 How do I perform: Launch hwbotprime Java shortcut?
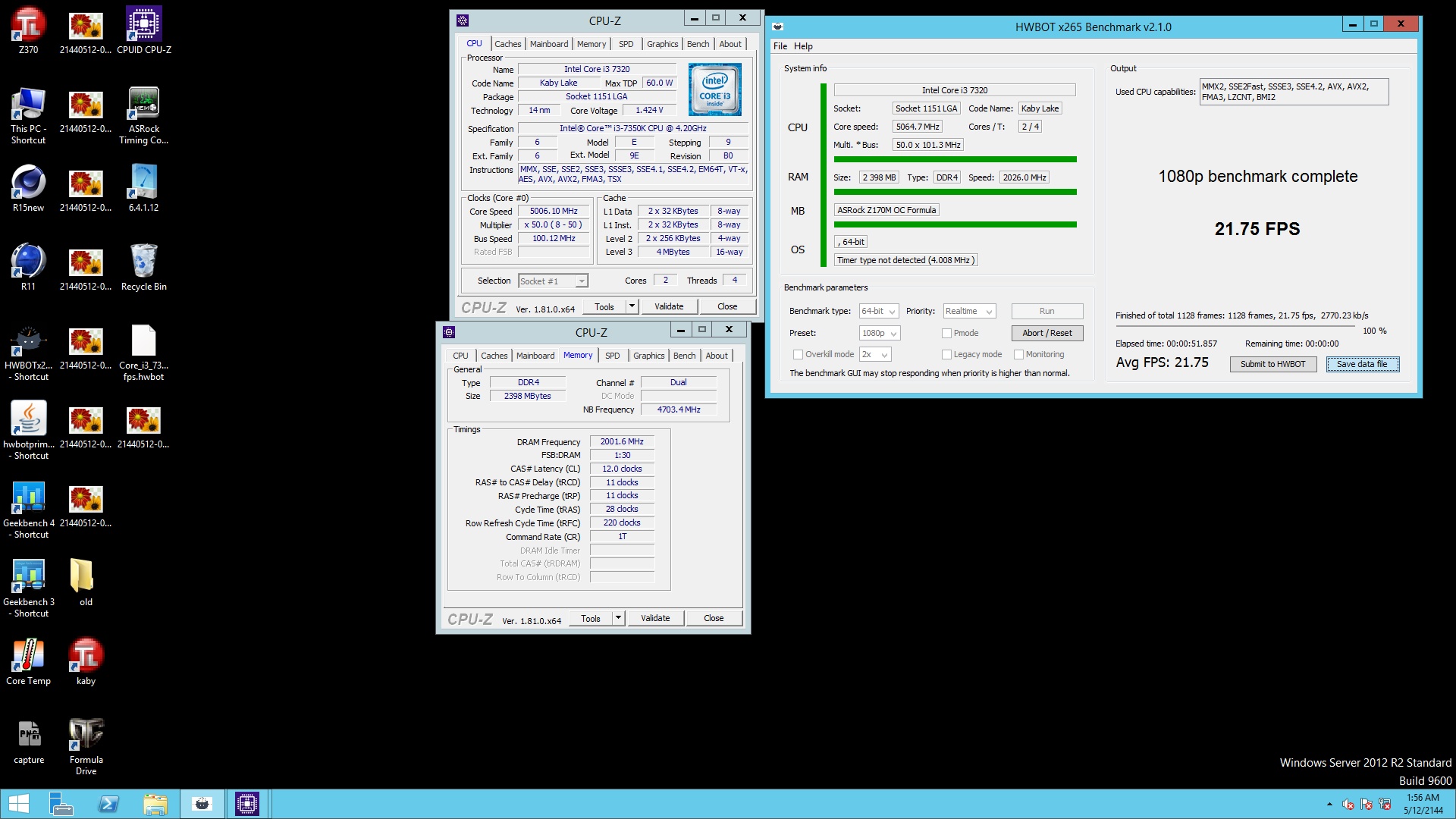pos(28,431)
